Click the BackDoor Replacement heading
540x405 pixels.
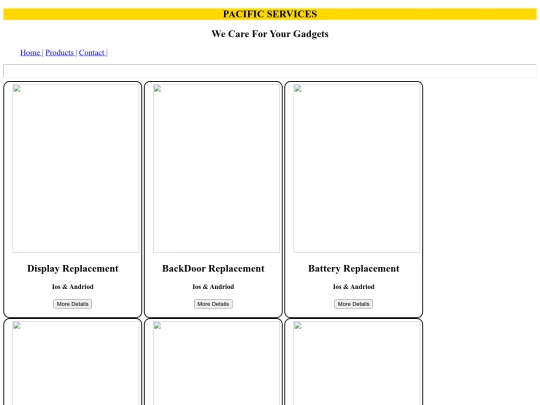pyautogui.click(x=213, y=269)
